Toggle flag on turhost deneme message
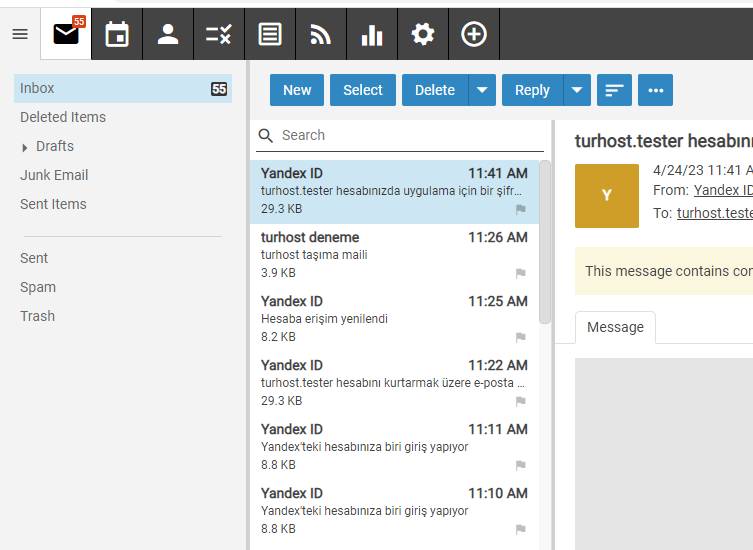The width and height of the screenshot is (753, 550). point(520,274)
